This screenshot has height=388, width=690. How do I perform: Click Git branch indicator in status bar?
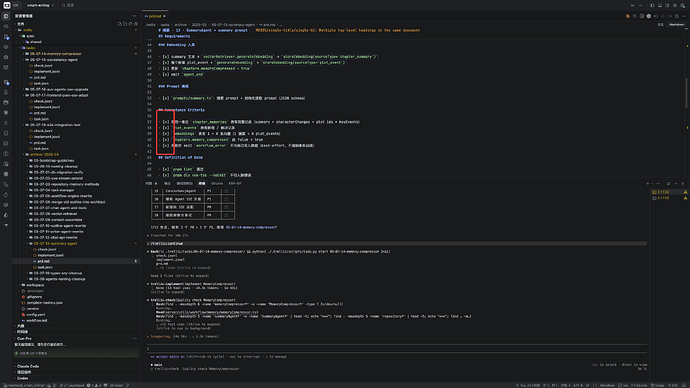[25, 385]
